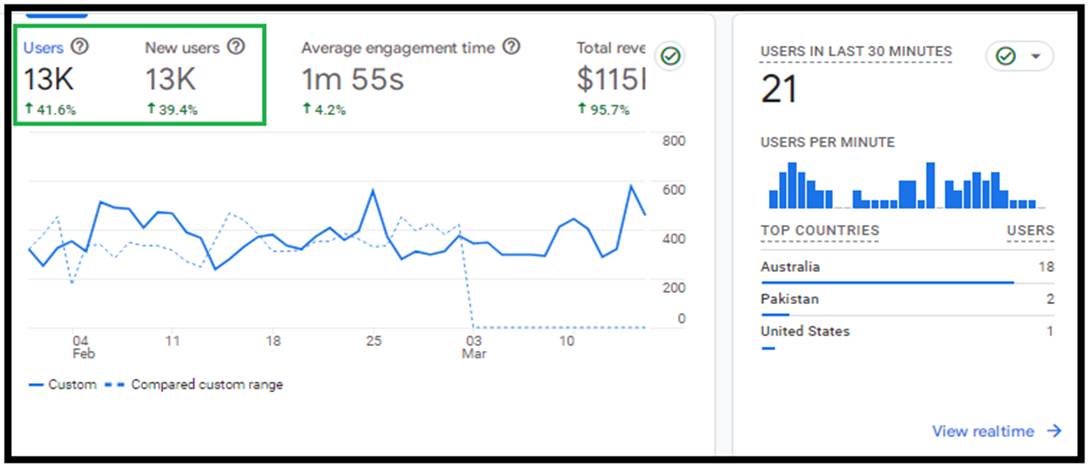Click green checkmark in the realtime card
1089x466 pixels.
[x=1006, y=57]
